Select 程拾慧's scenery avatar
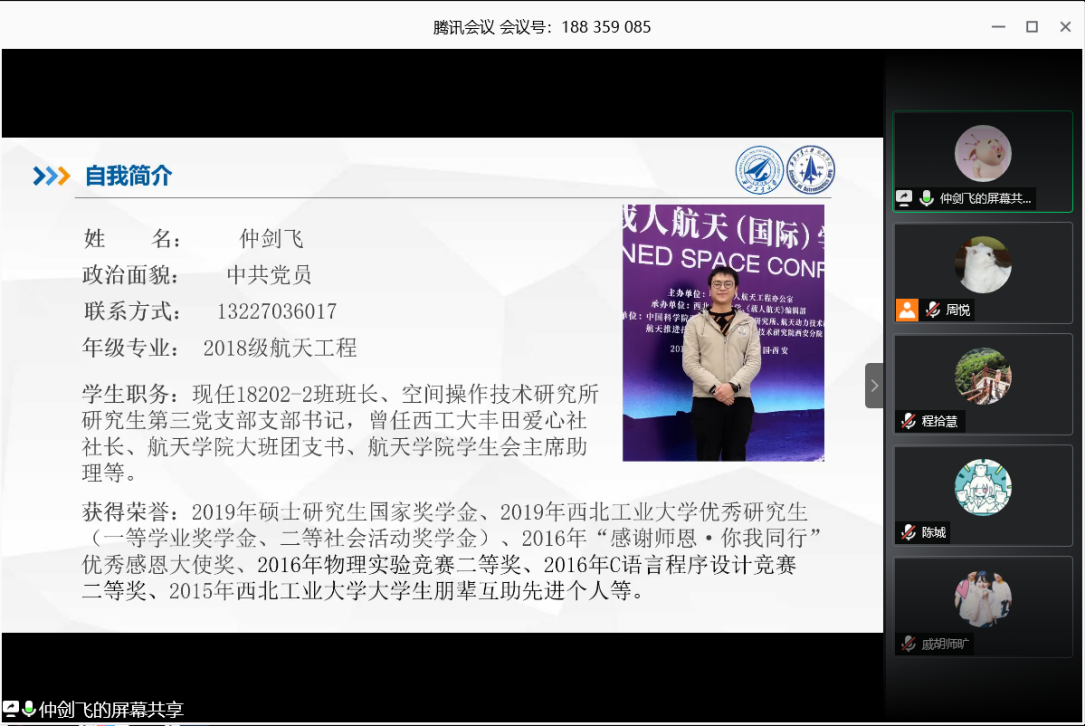The image size is (1085, 726). 982,376
